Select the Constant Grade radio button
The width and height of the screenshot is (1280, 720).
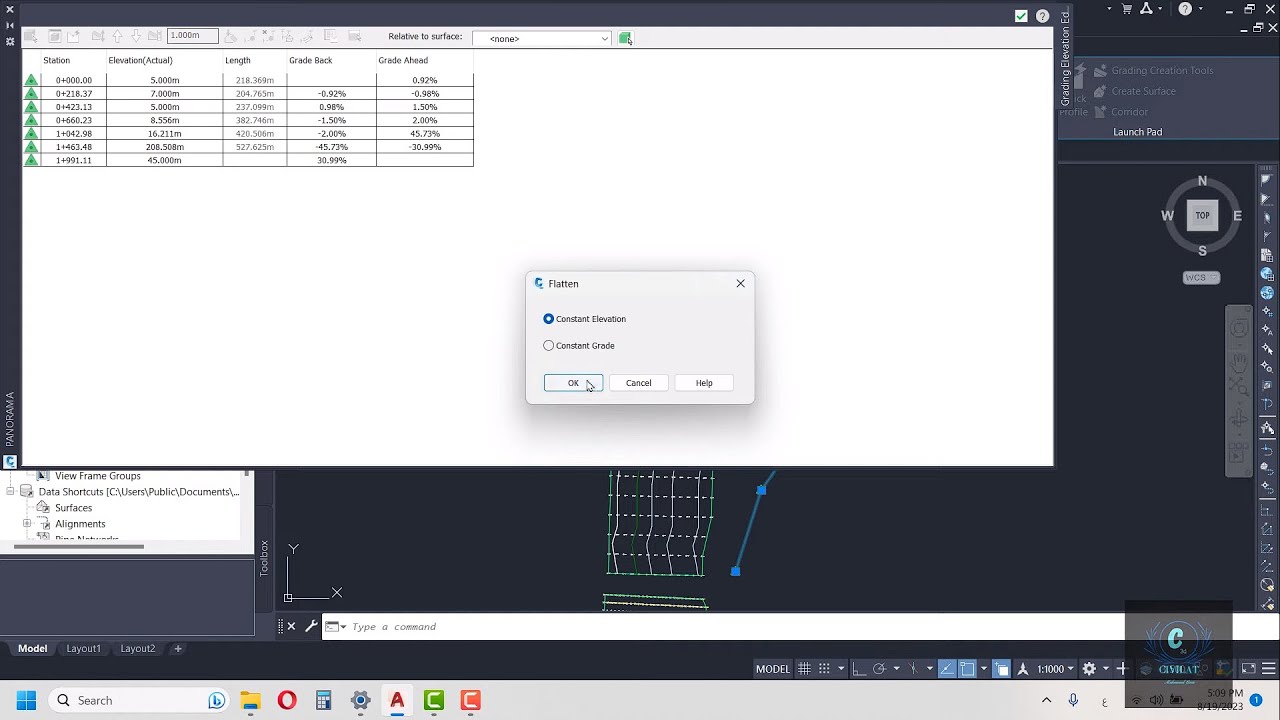[x=548, y=346]
